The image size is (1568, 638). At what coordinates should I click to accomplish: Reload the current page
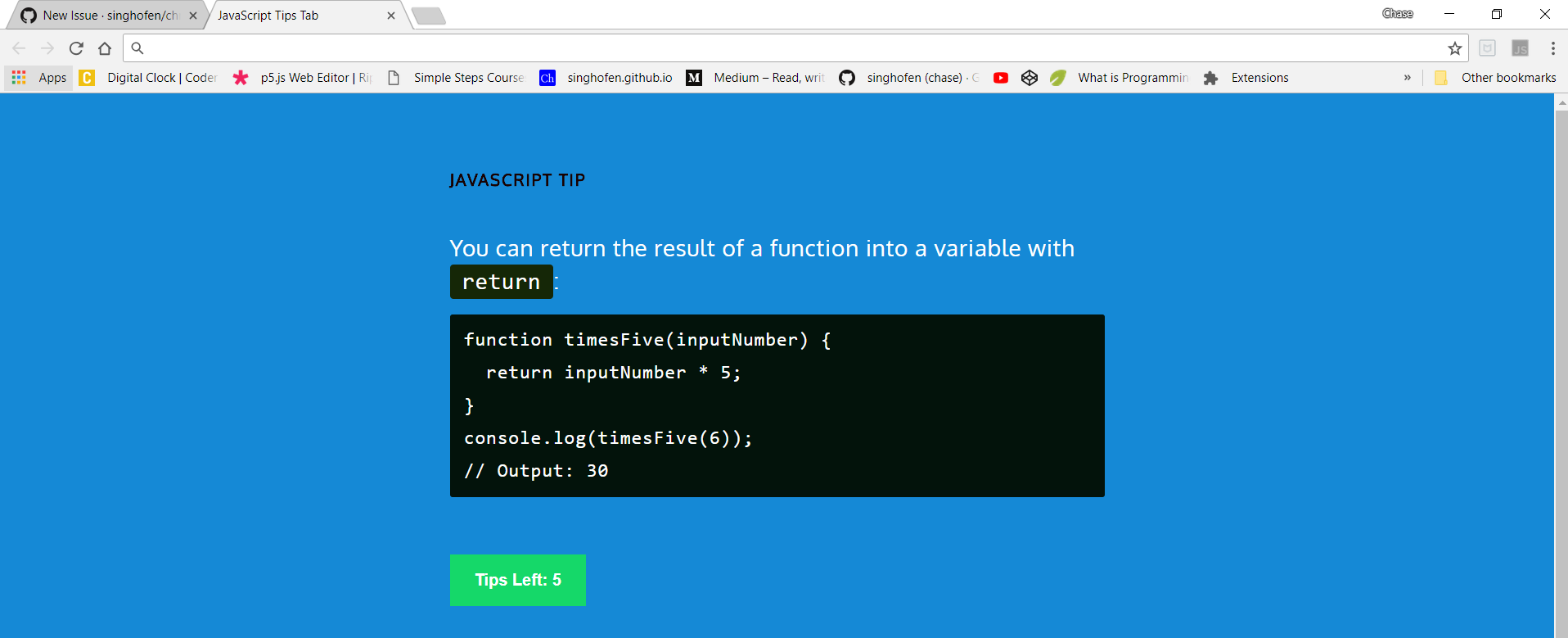tap(76, 48)
